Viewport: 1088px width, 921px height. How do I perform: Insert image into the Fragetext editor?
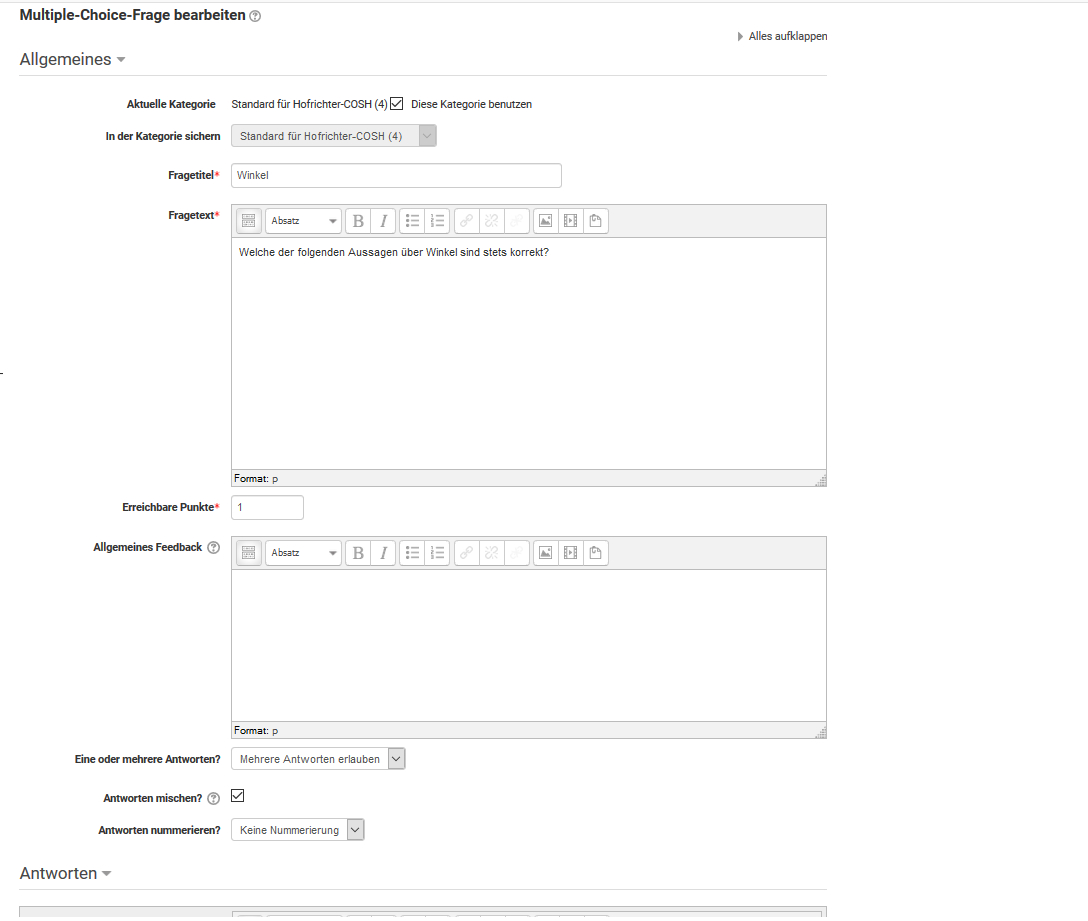pos(545,221)
